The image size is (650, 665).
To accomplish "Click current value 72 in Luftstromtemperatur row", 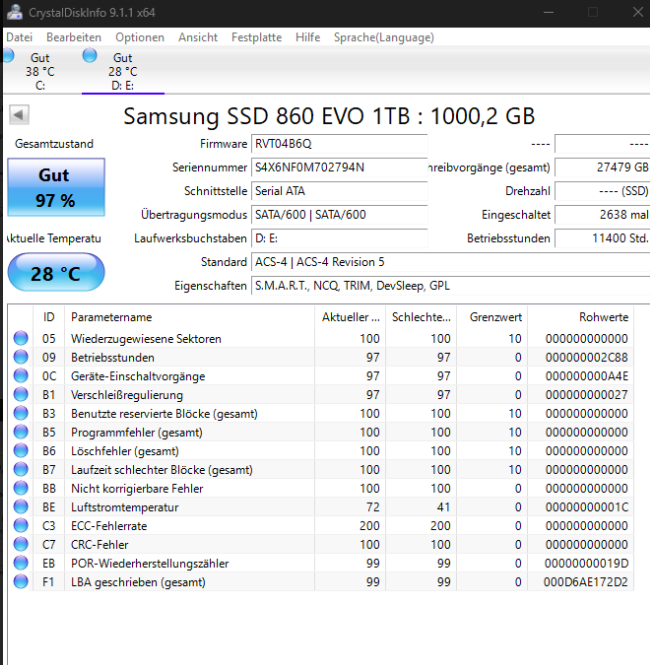I will [373, 507].
